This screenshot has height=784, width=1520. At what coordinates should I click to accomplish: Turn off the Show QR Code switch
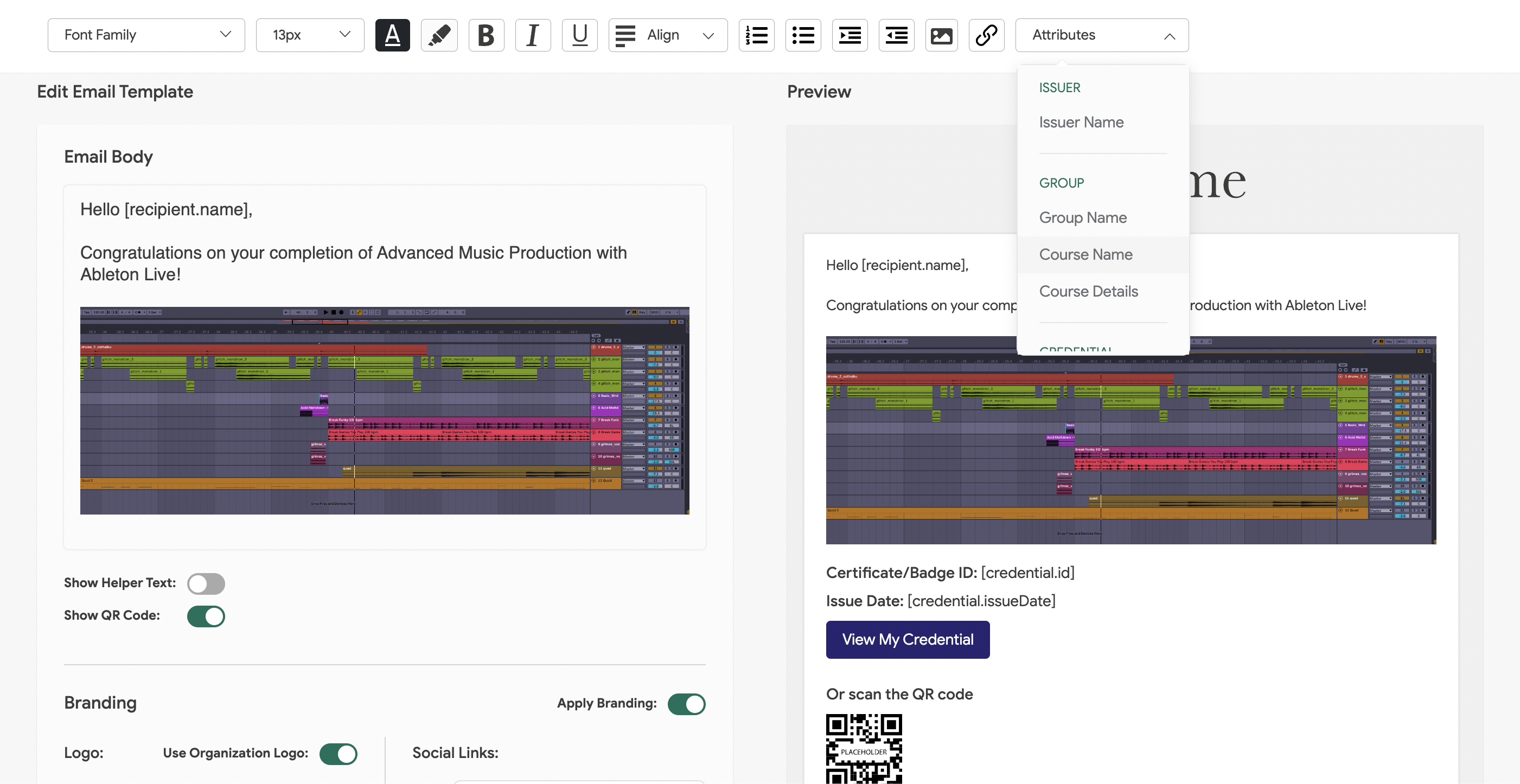(206, 616)
